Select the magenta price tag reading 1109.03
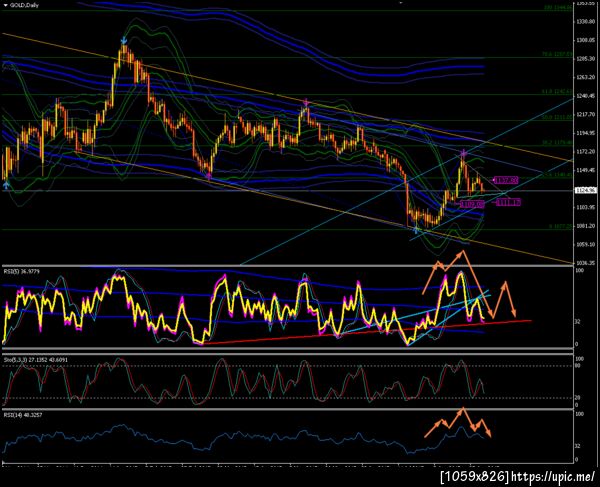The width and height of the screenshot is (600, 487). pos(472,205)
